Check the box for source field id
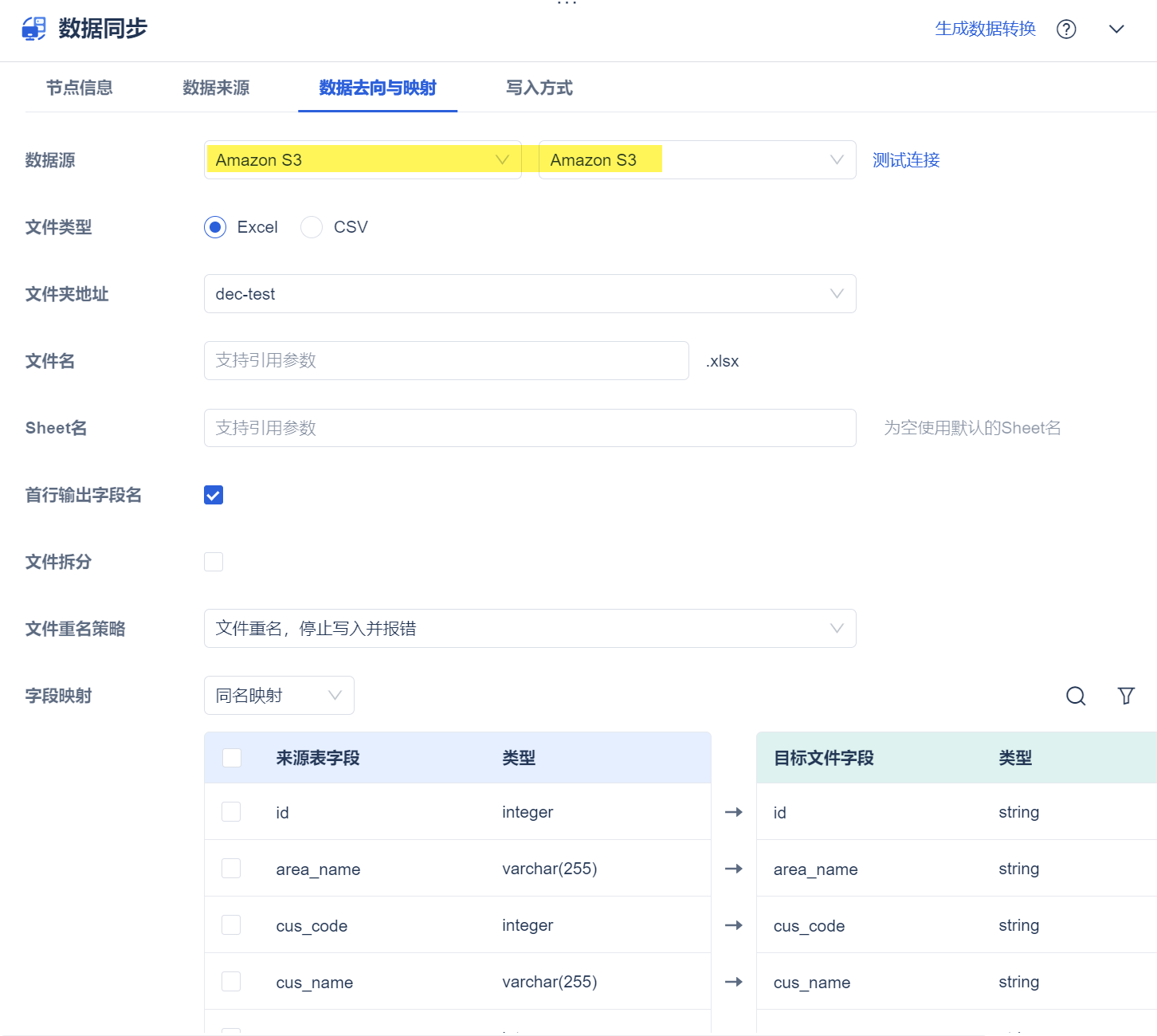 (231, 812)
